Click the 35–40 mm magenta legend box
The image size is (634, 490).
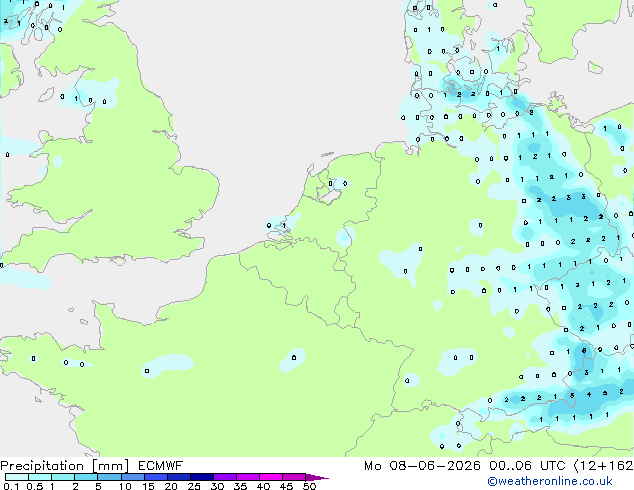coord(248,477)
